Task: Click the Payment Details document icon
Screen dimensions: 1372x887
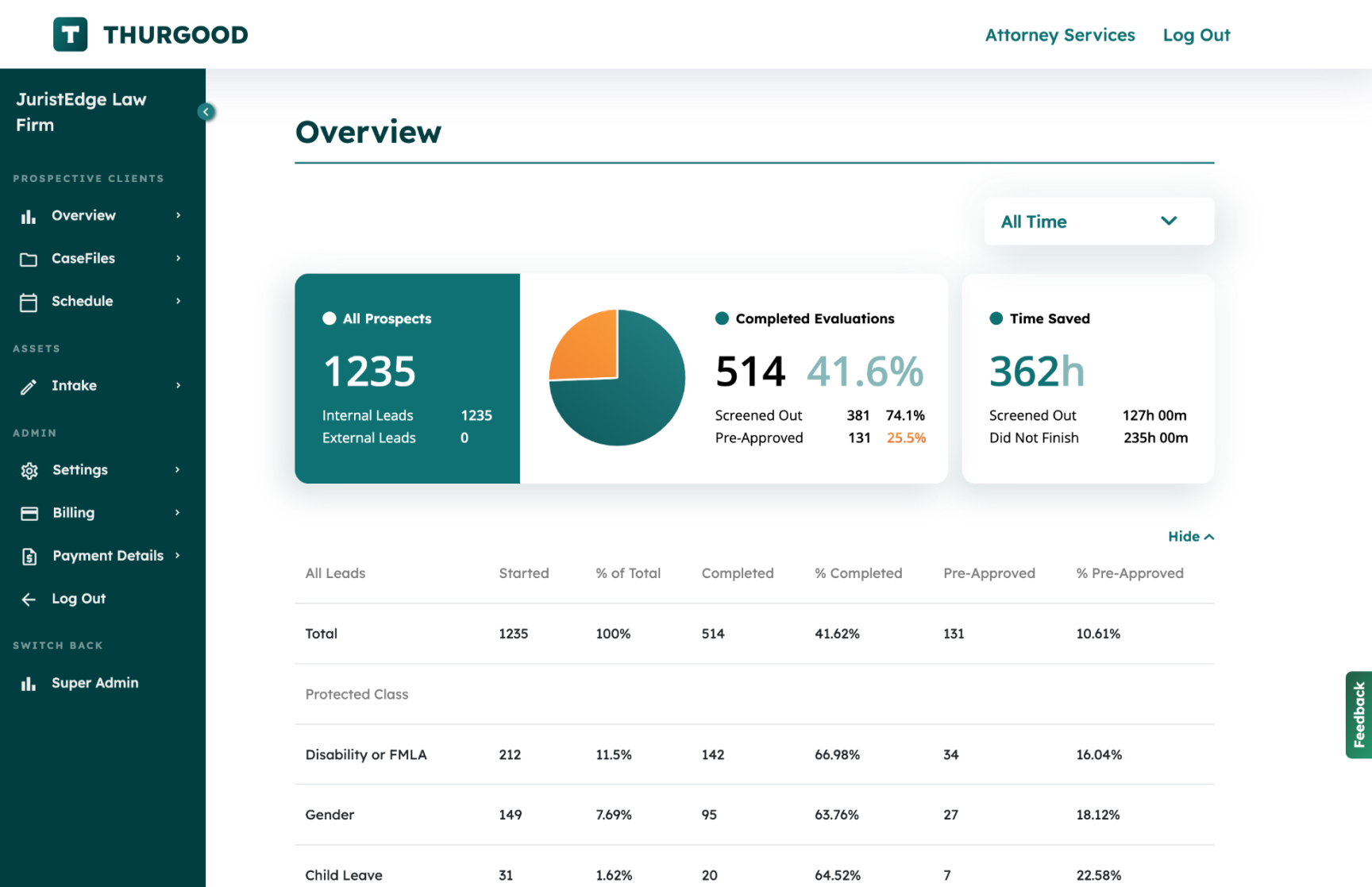Action: pyautogui.click(x=29, y=557)
